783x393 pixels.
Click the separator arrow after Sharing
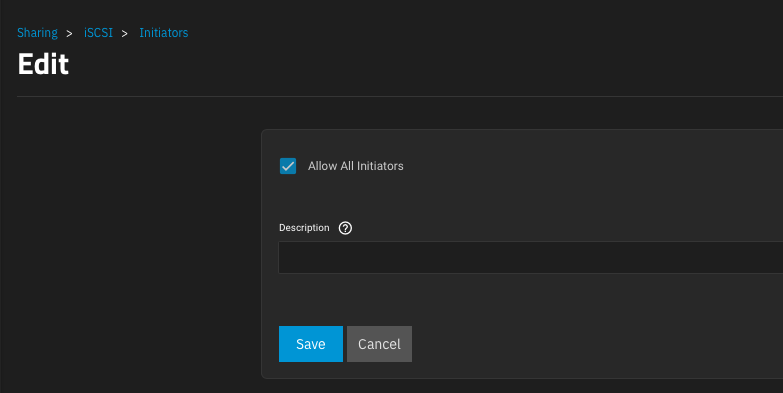(69, 33)
